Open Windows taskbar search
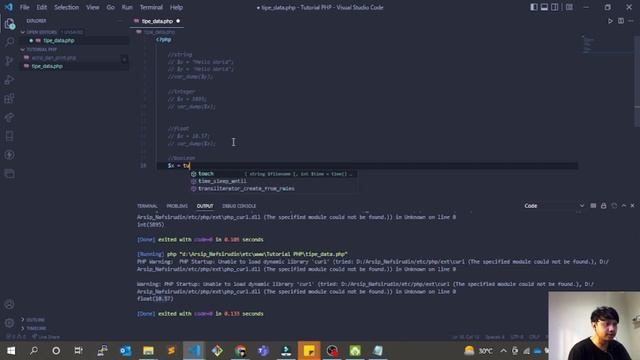Image resolution: width=640 pixels, height=360 pixels. [x=34, y=351]
